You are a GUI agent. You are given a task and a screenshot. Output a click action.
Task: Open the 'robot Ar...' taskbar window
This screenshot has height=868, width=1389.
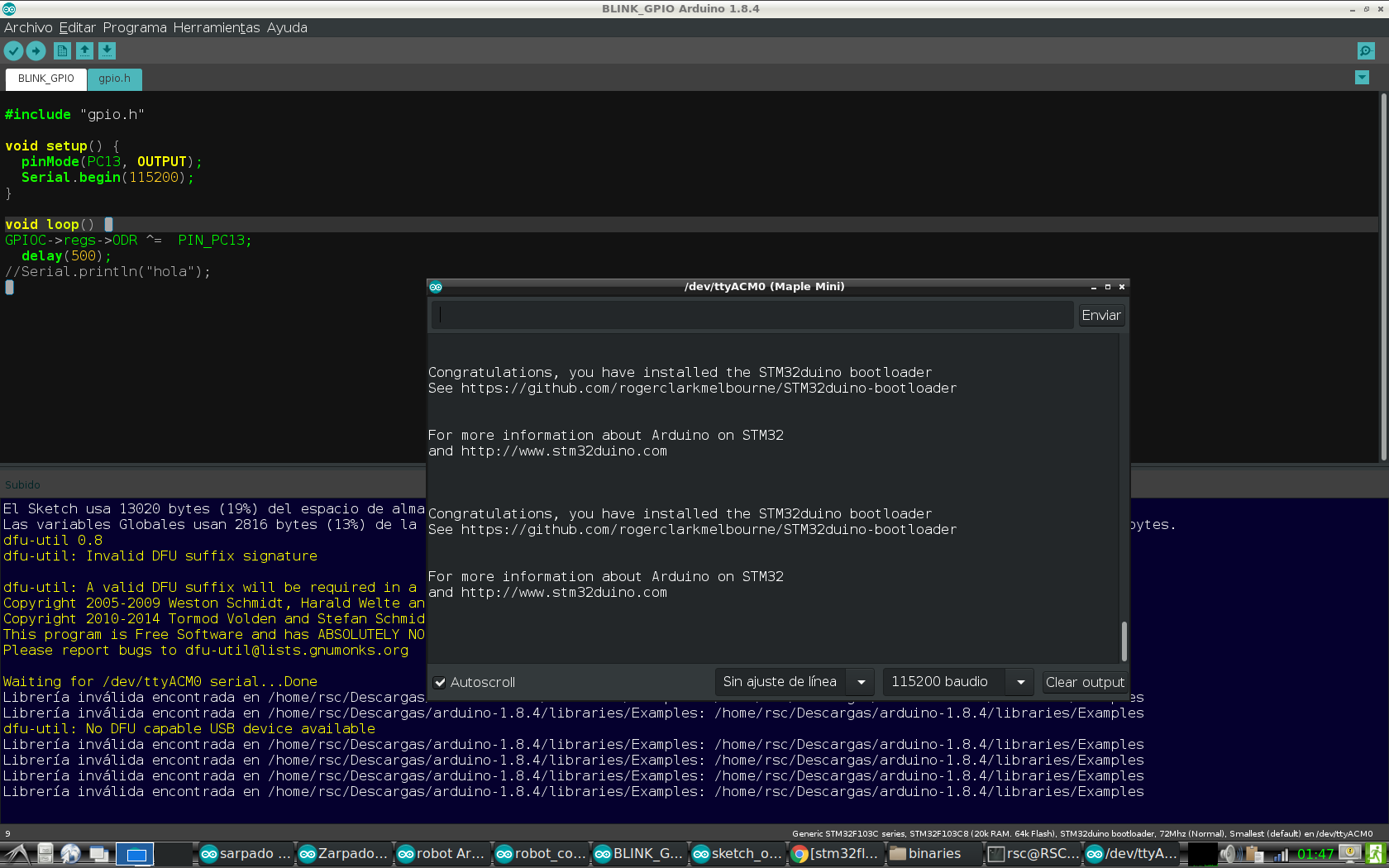442,854
